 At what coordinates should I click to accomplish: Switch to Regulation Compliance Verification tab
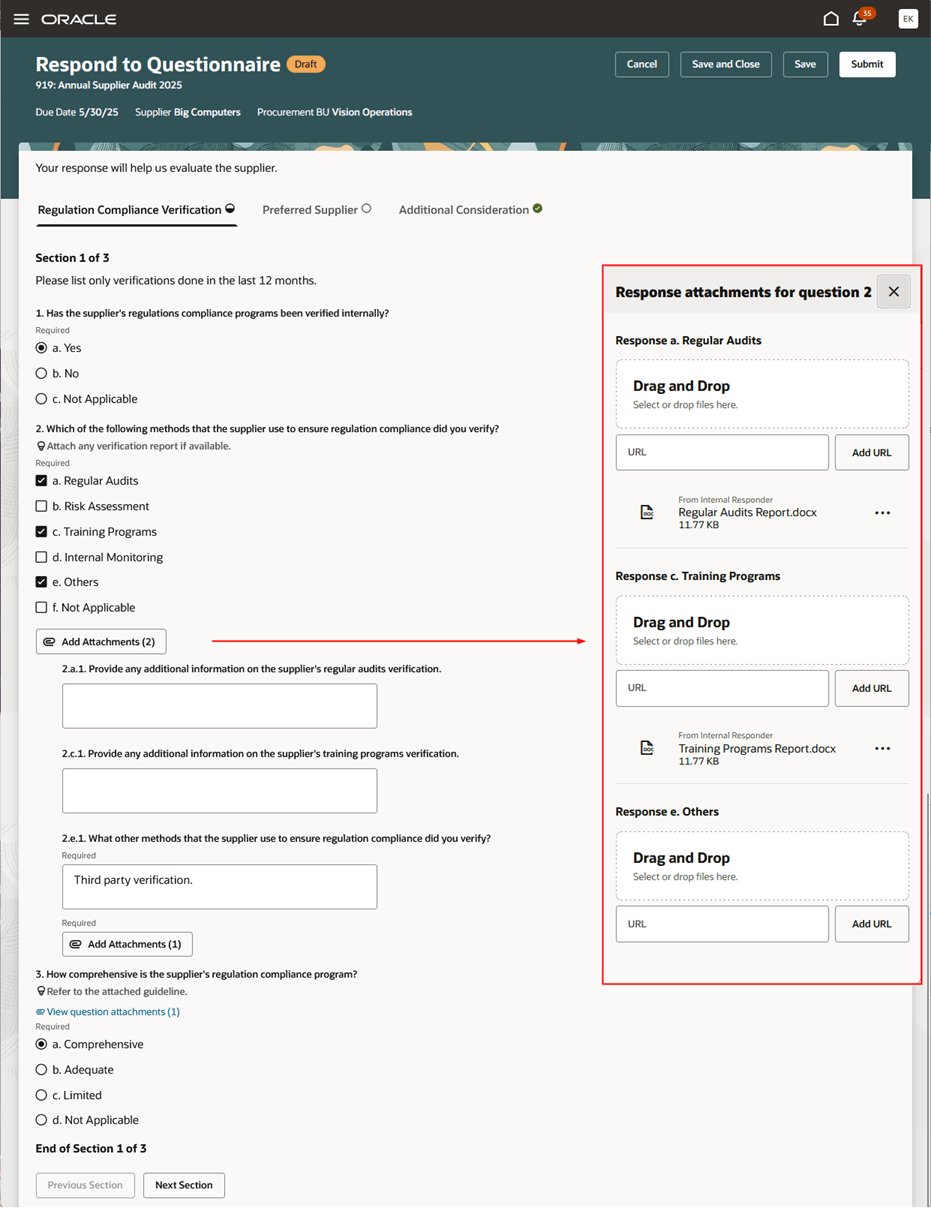coord(136,210)
